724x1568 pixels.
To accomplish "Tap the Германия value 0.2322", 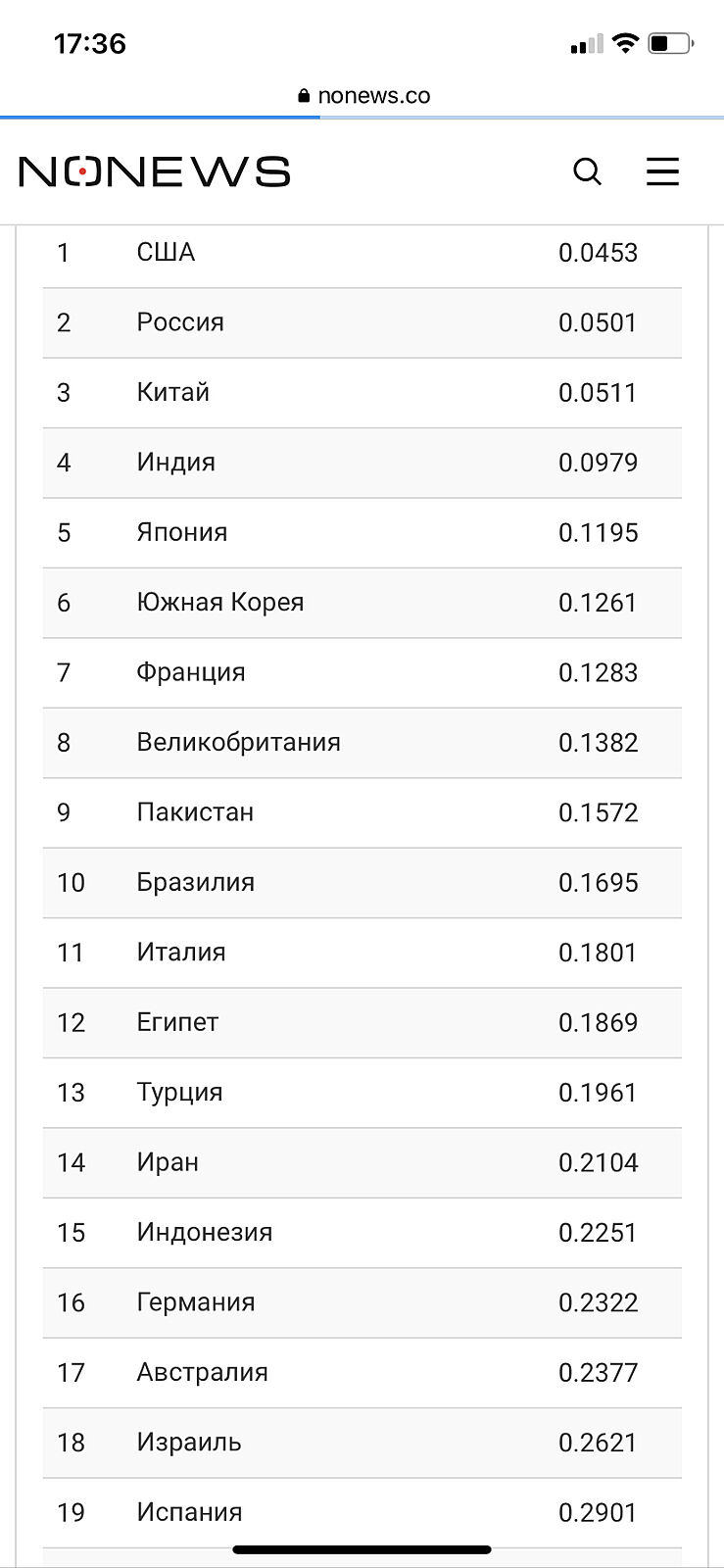I will pos(598,1302).
